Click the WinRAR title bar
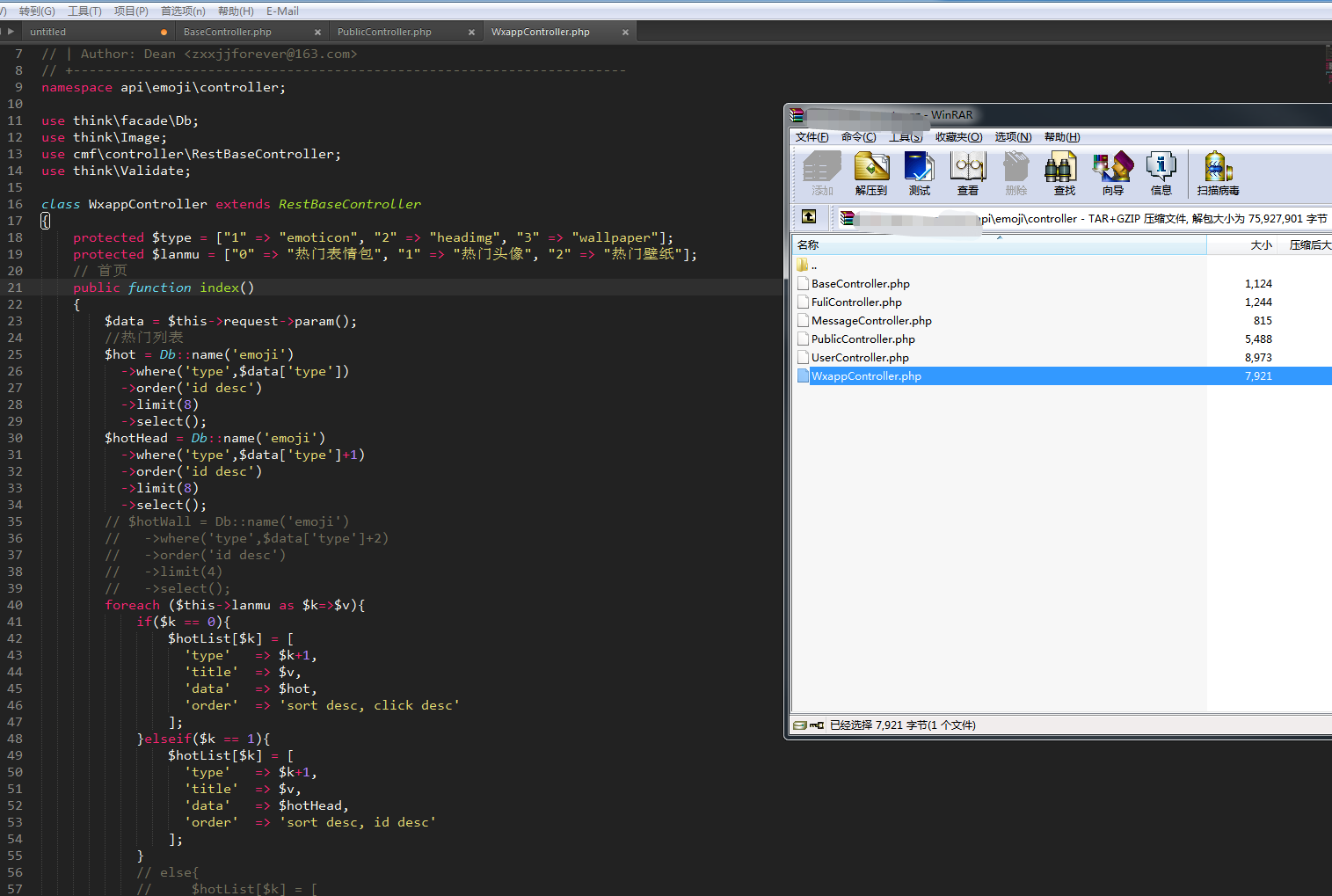 [1059, 114]
